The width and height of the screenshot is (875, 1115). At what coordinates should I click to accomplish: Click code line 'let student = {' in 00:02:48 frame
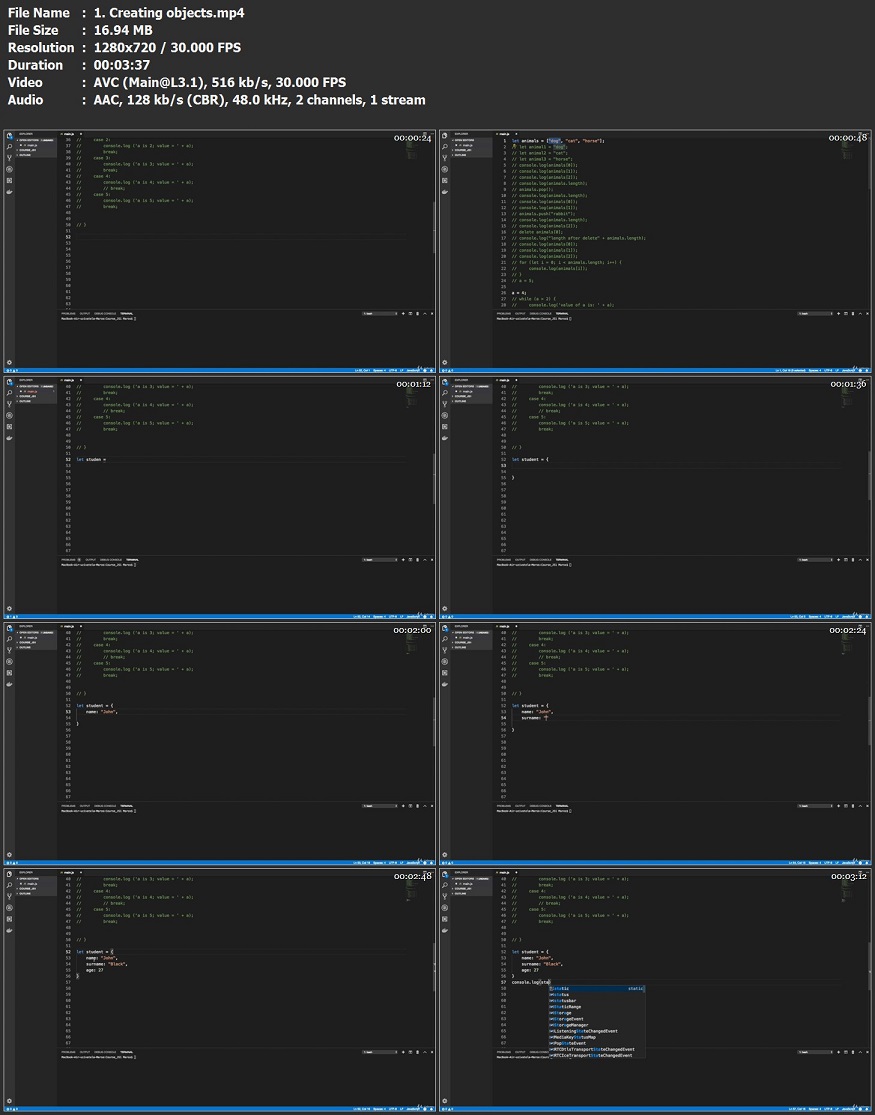click(95, 951)
